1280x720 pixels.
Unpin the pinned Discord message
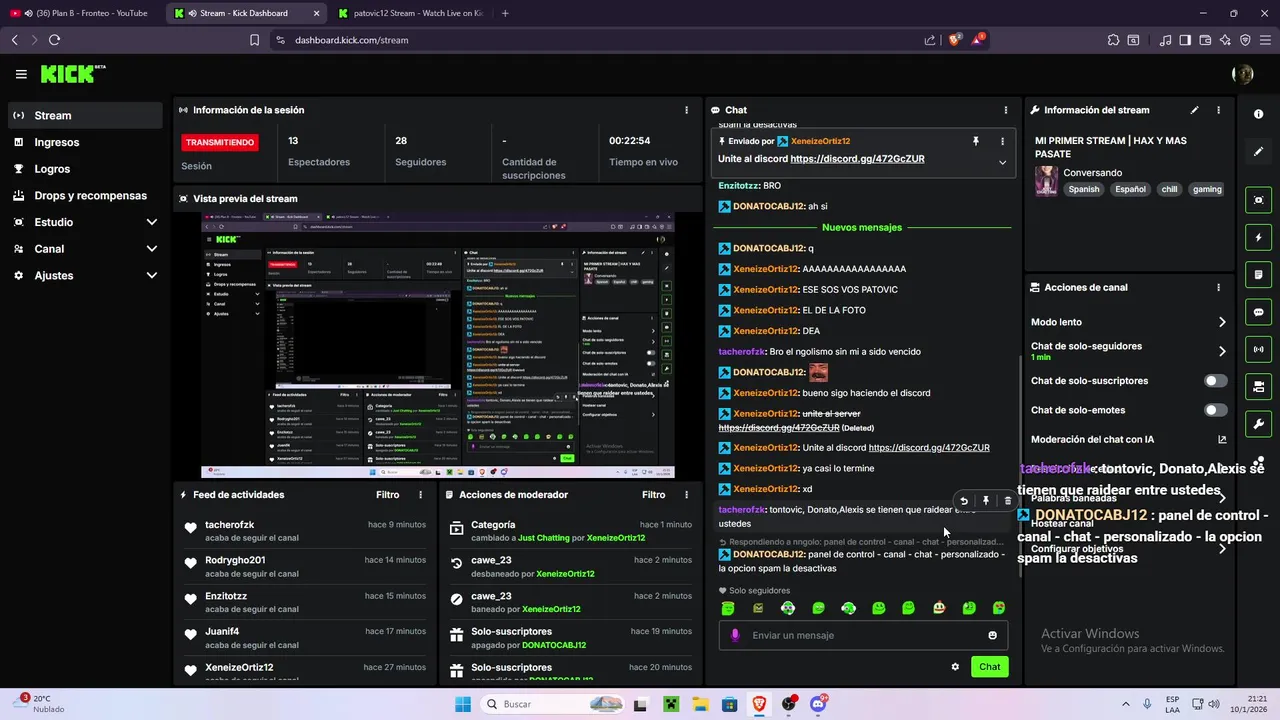point(975,142)
